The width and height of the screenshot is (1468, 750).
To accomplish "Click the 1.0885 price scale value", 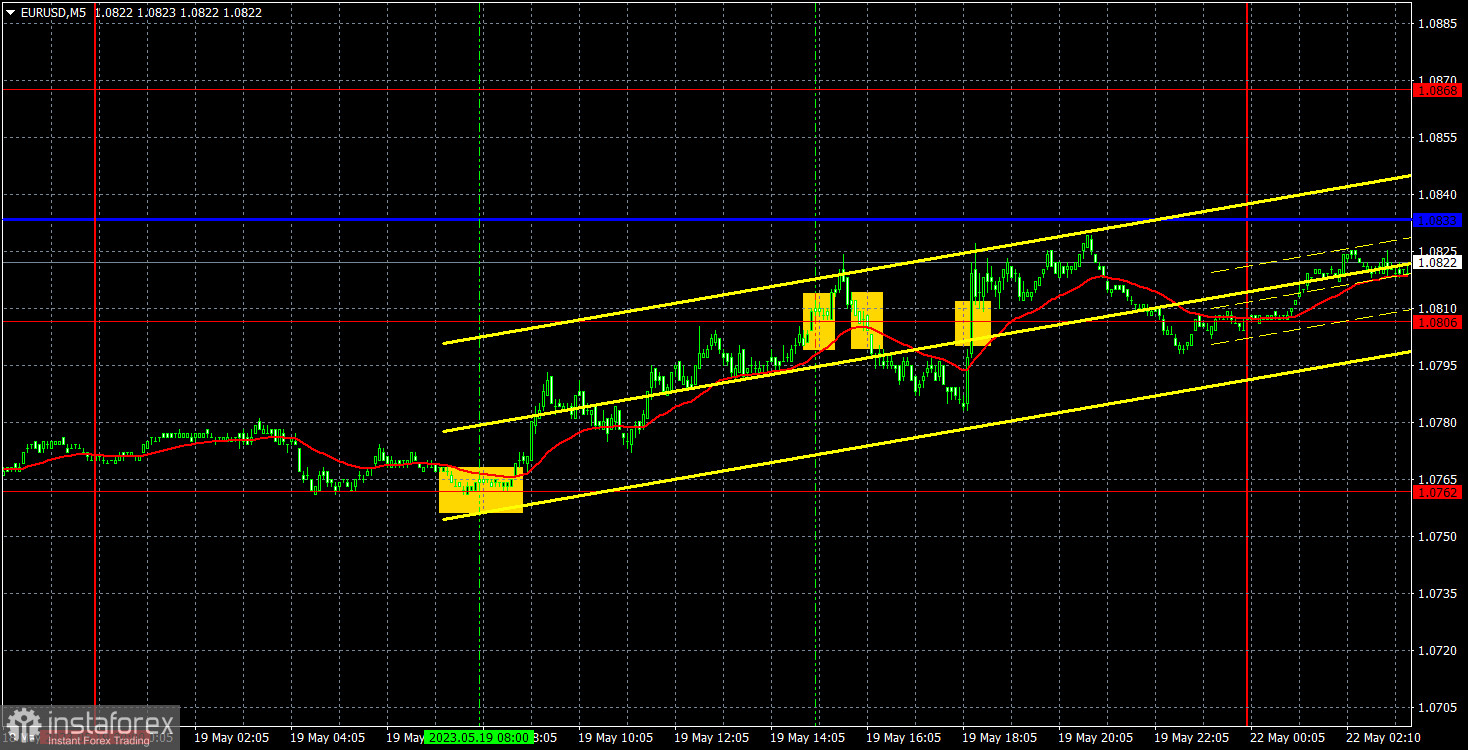I will point(1438,23).
